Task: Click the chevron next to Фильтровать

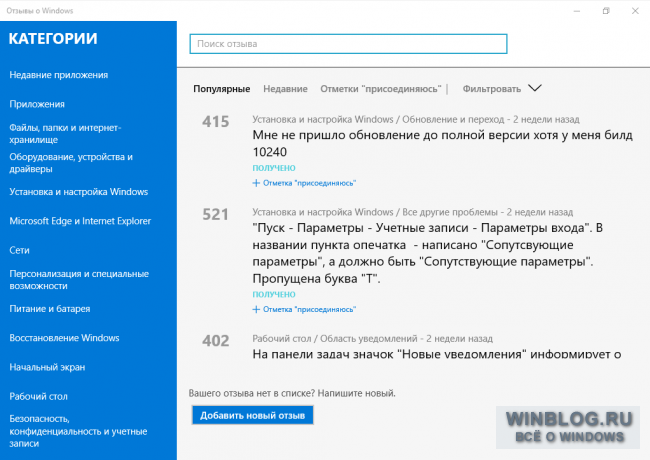Action: tap(535, 88)
